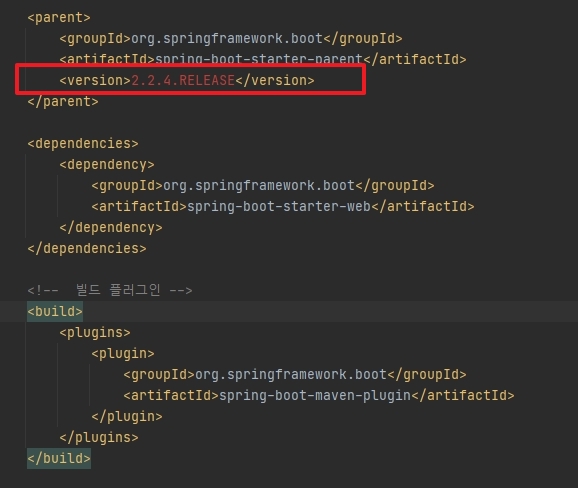Screen dimensions: 578x488
Task: Click the groupId line directly under <plugin>
Action: pos(295,374)
